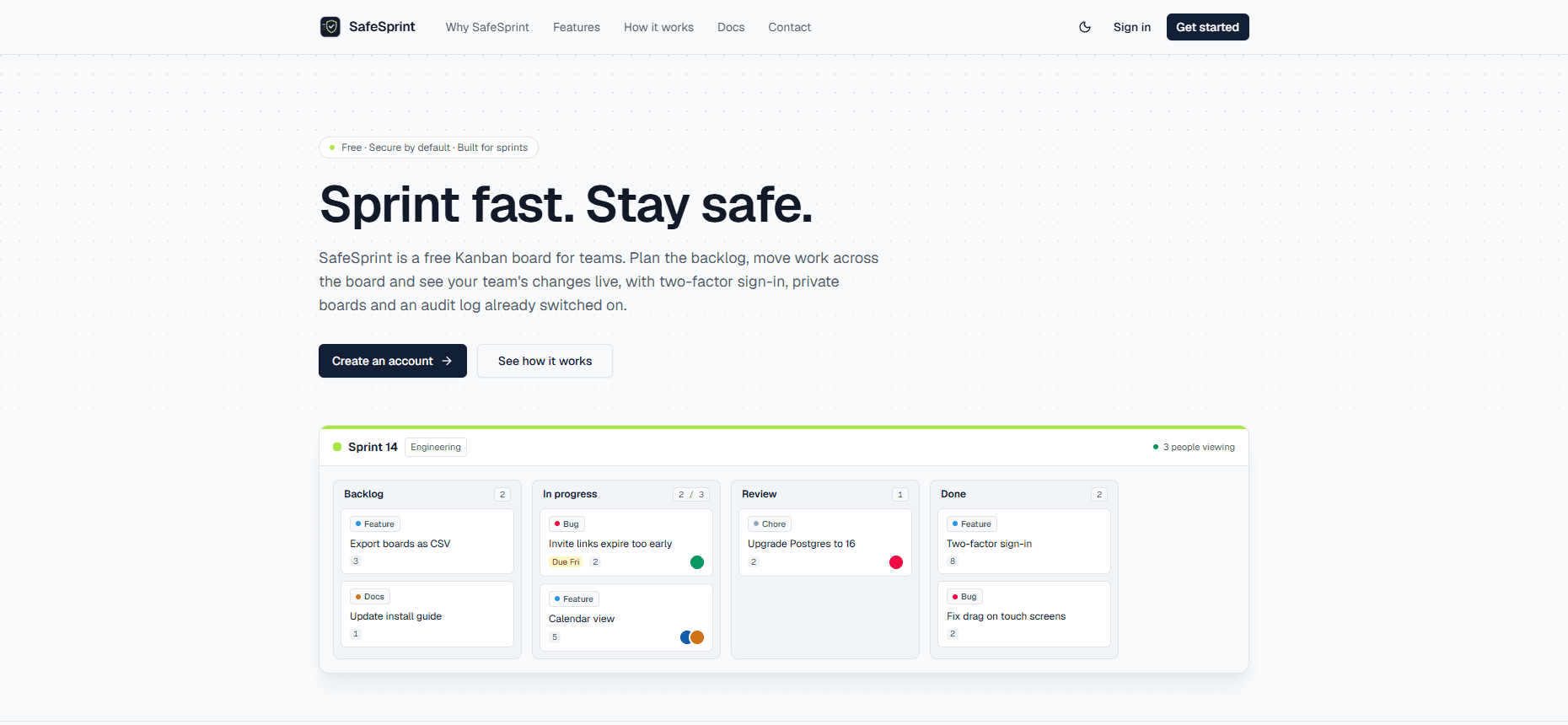Image resolution: width=1568 pixels, height=725 pixels.
Task: Click the See how it works button
Action: [545, 361]
